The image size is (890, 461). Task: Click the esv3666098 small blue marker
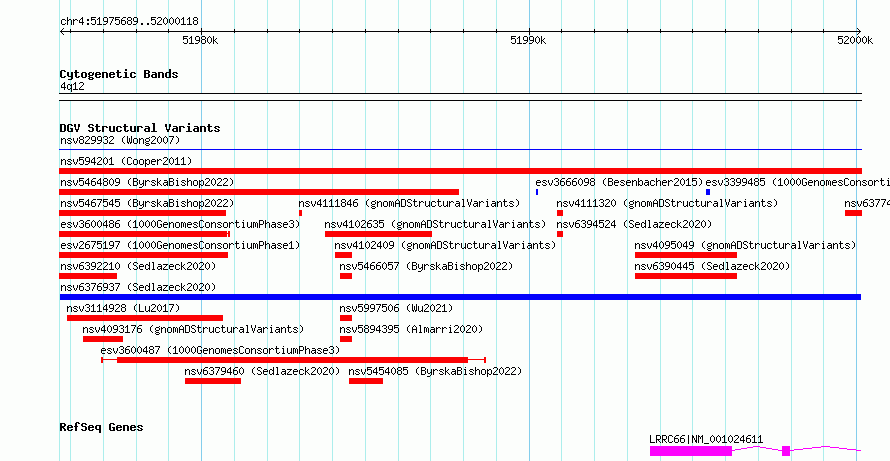[x=537, y=192]
